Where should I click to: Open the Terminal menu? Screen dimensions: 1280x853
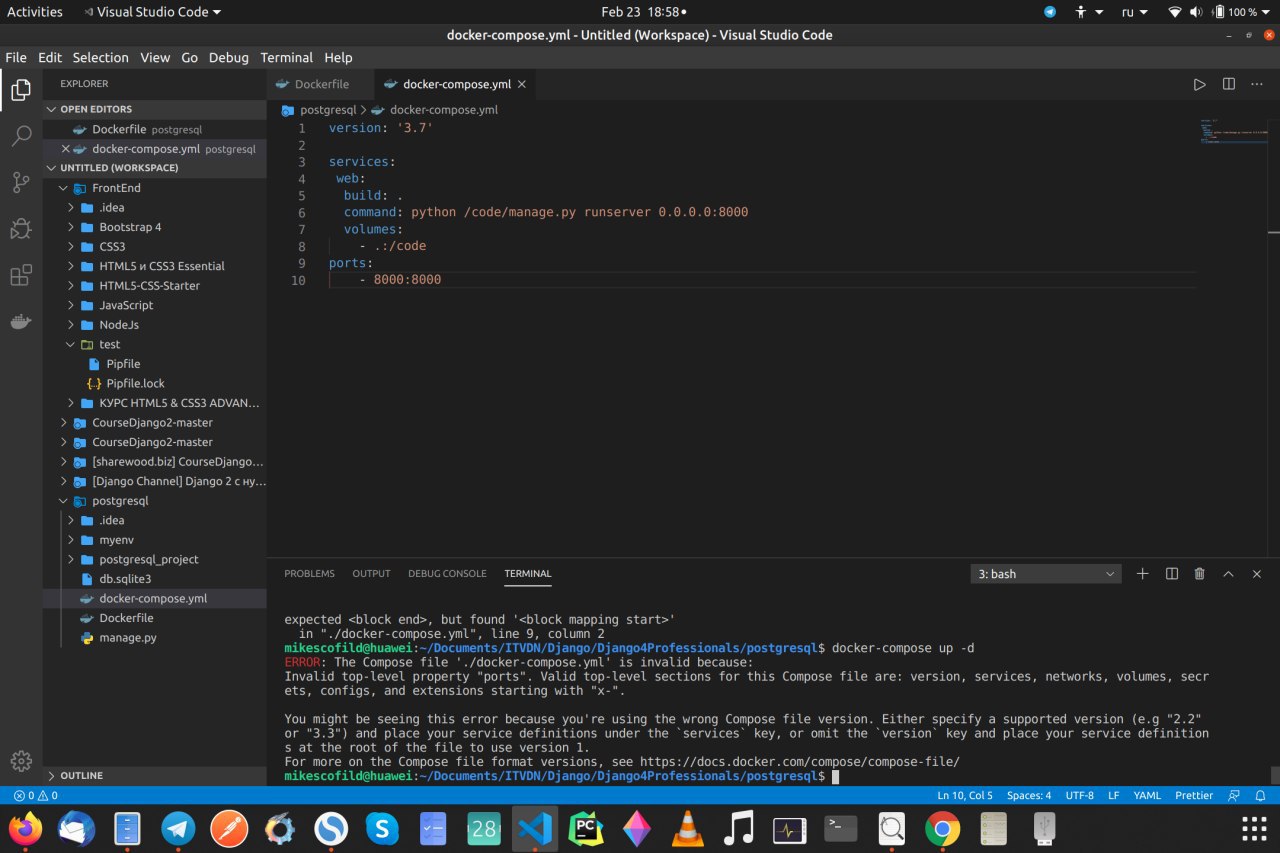tap(286, 57)
